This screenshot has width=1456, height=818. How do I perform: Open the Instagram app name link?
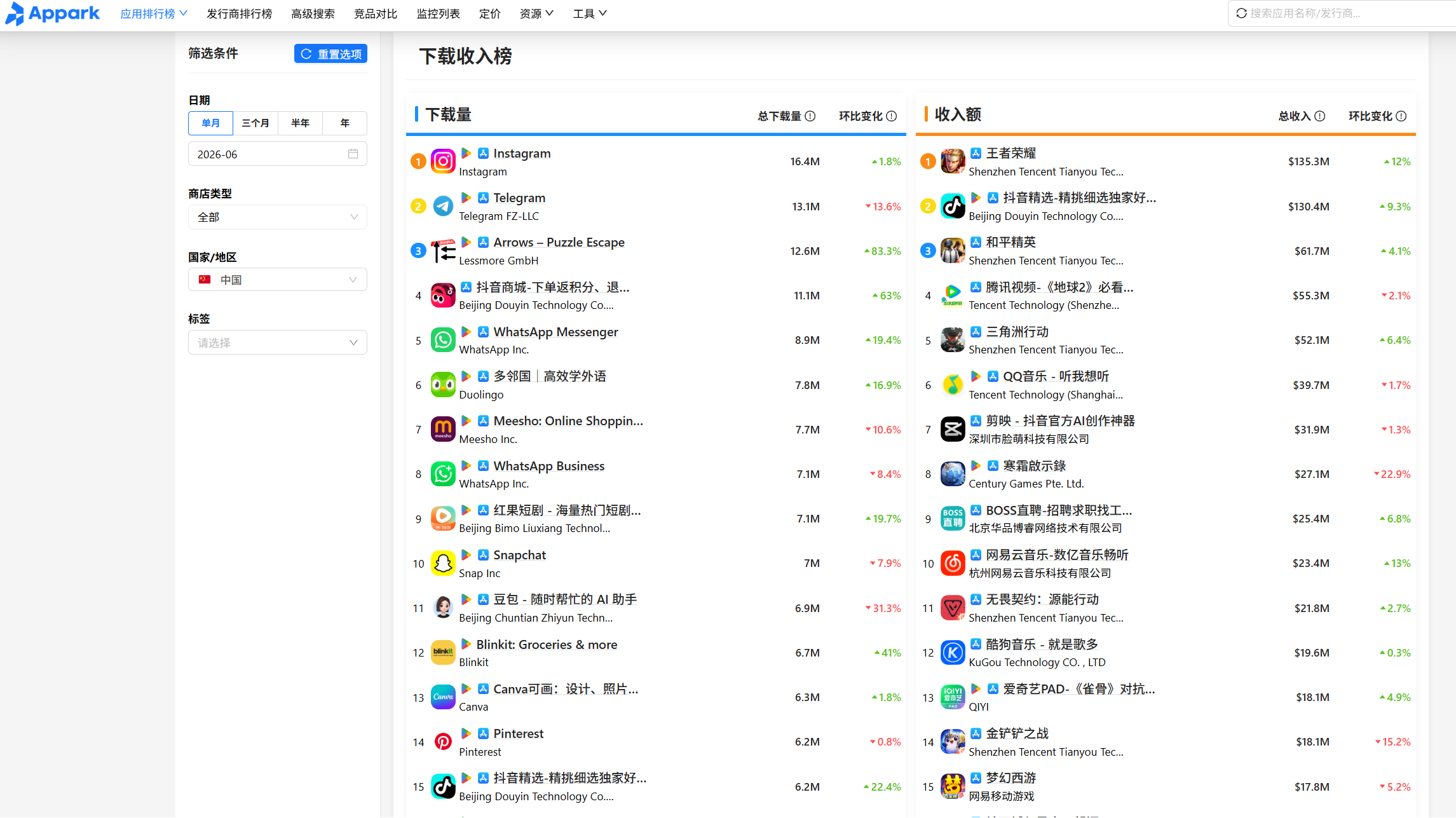click(522, 153)
